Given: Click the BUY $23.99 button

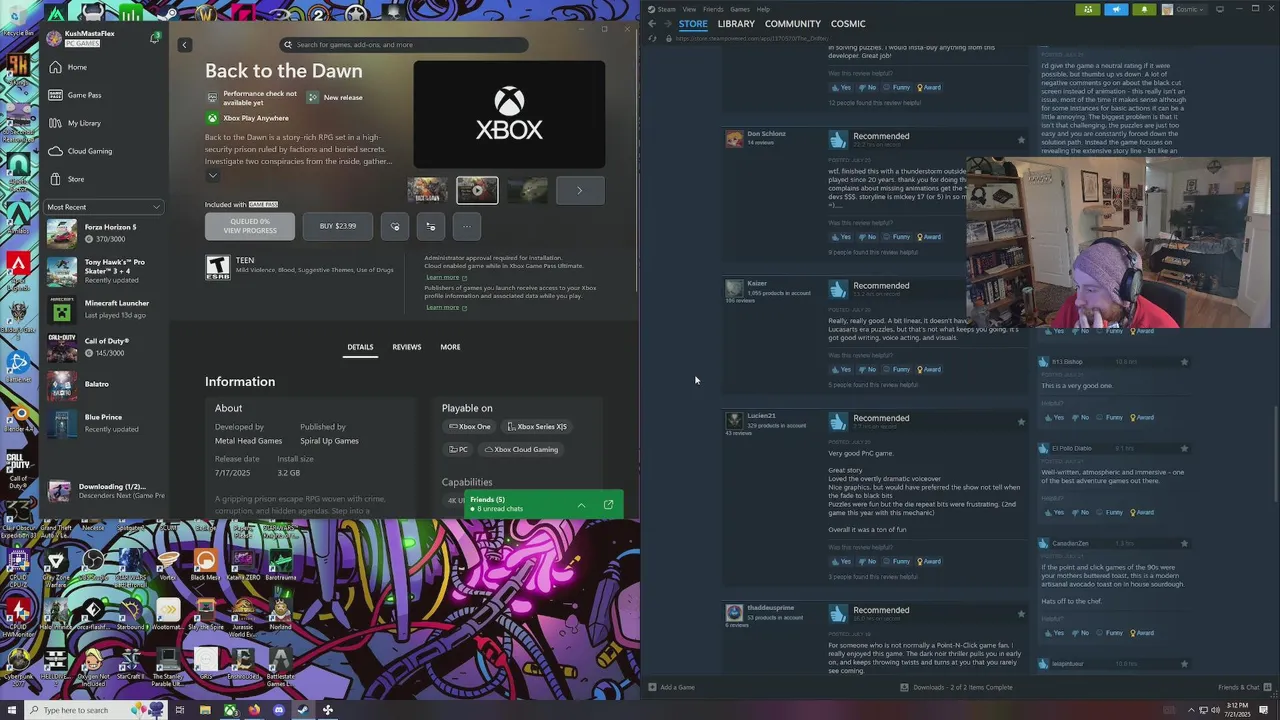Looking at the screenshot, I should click(338, 226).
